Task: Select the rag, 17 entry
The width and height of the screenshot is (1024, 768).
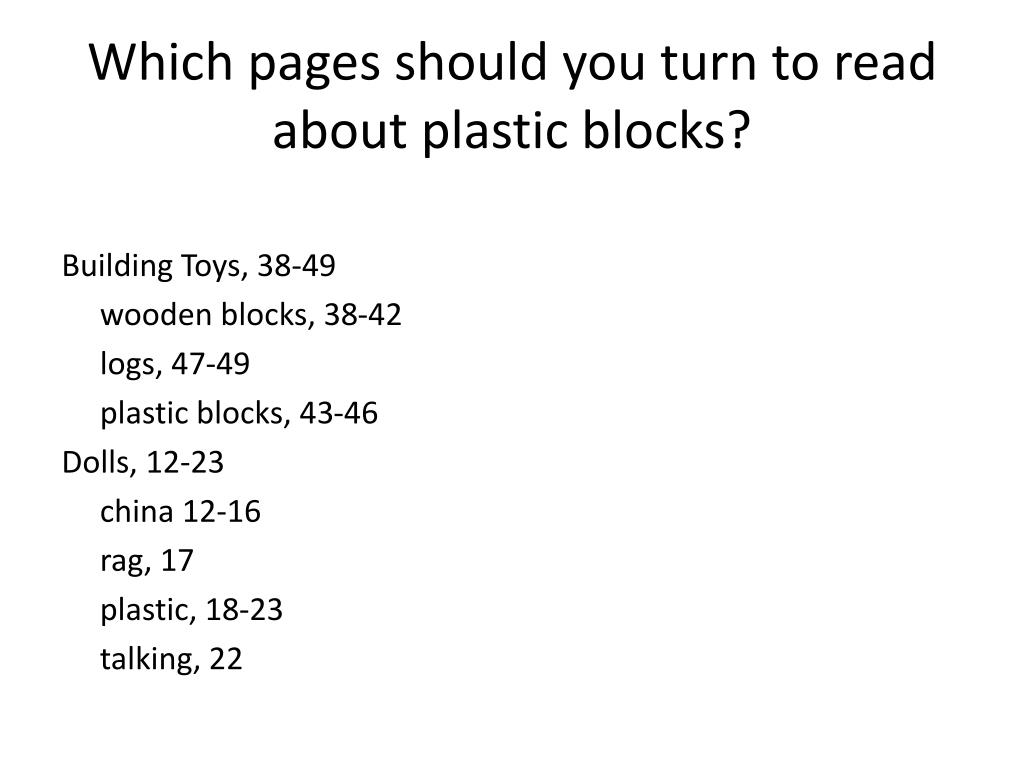Action: click(147, 562)
